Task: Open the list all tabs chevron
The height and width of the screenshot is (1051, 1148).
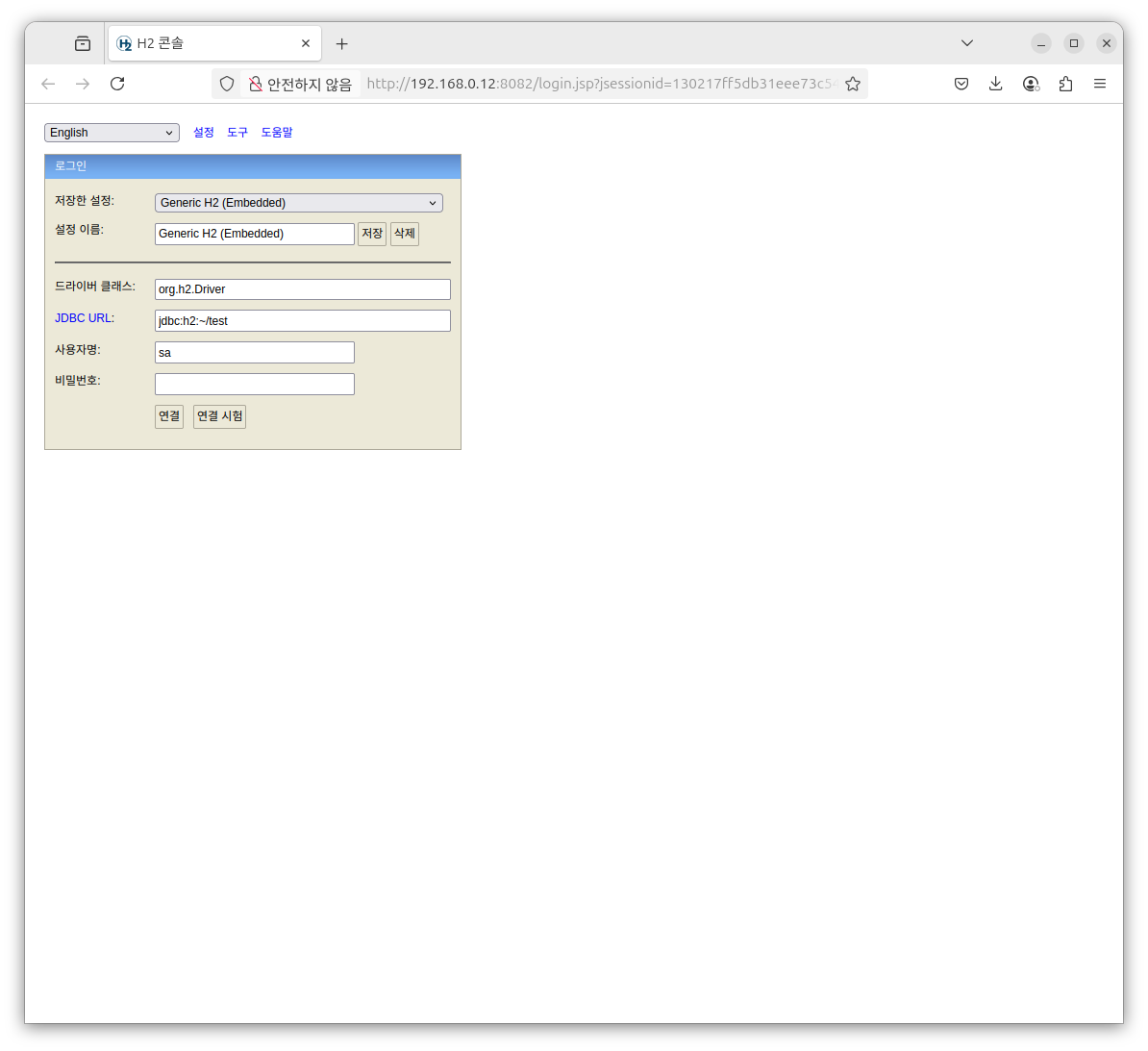Action: pyautogui.click(x=967, y=43)
